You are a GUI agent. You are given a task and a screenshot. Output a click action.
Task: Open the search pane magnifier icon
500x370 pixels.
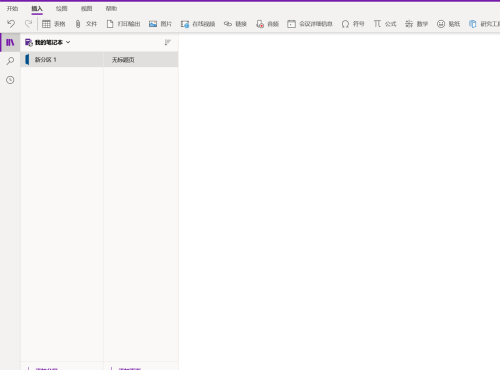coord(10,61)
